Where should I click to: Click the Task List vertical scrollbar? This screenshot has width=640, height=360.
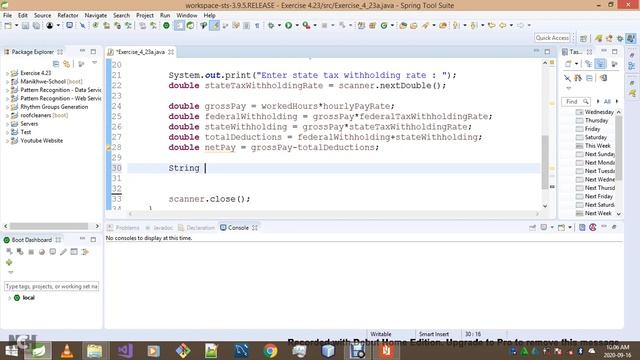[619, 148]
